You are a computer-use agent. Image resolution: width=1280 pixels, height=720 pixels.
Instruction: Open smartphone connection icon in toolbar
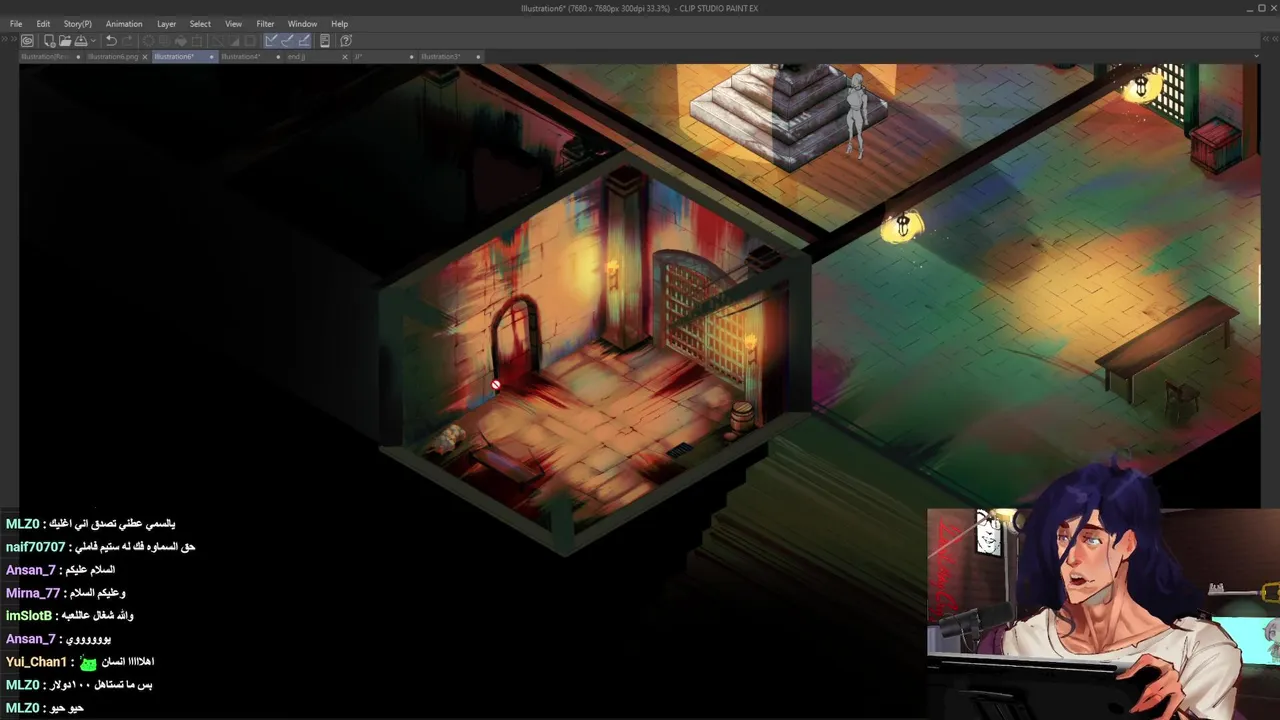pyautogui.click(x=325, y=41)
